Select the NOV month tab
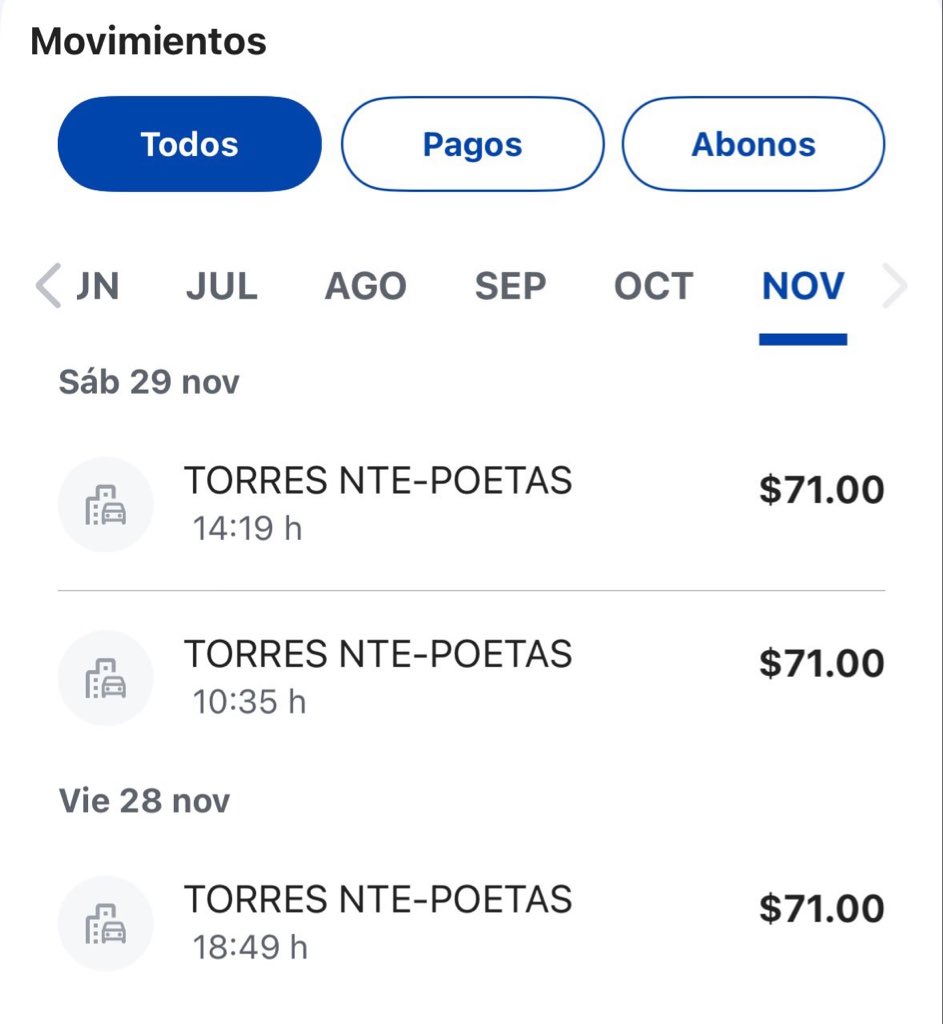Viewport: 943px width, 1024px height. (803, 287)
